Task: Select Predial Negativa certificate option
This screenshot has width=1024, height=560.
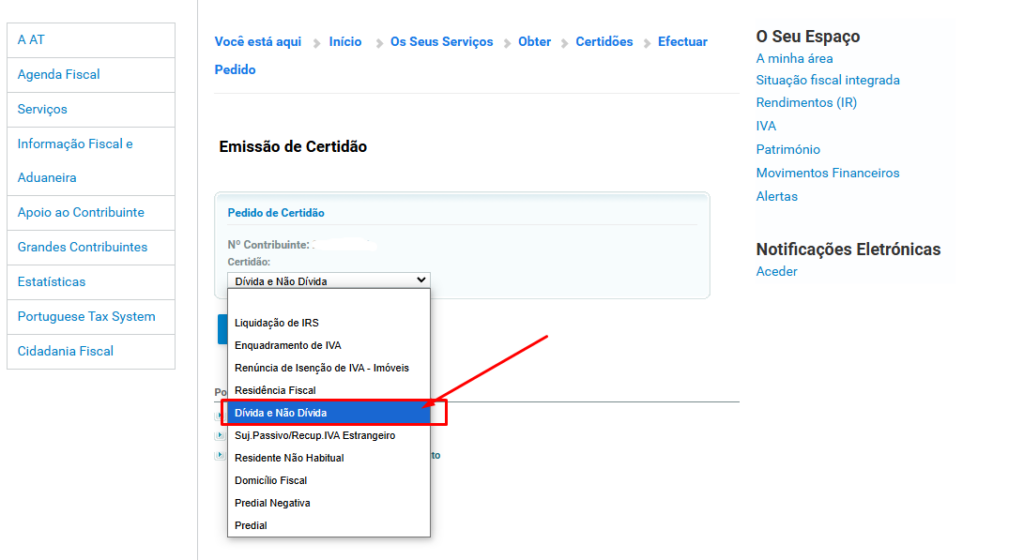Action: (272, 503)
